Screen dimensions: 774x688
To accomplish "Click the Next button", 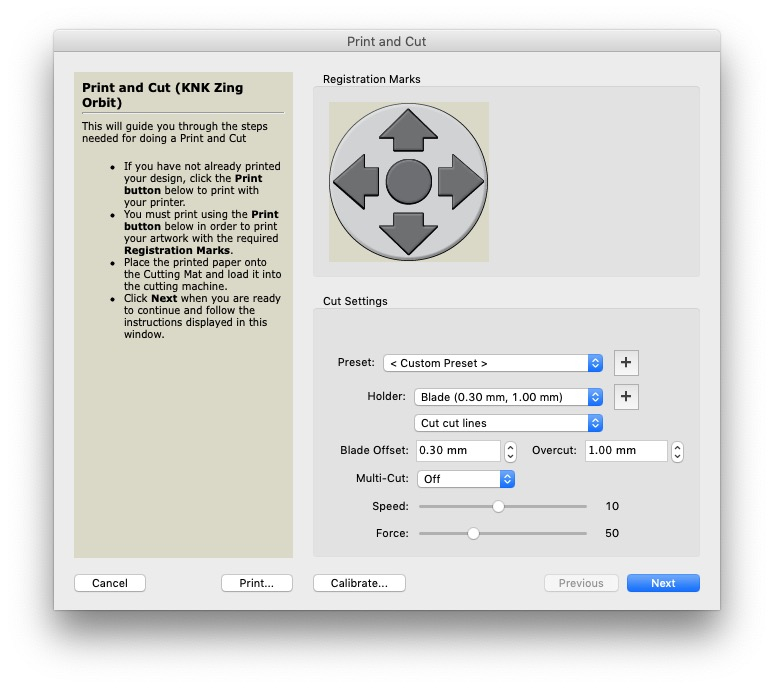I will [663, 583].
